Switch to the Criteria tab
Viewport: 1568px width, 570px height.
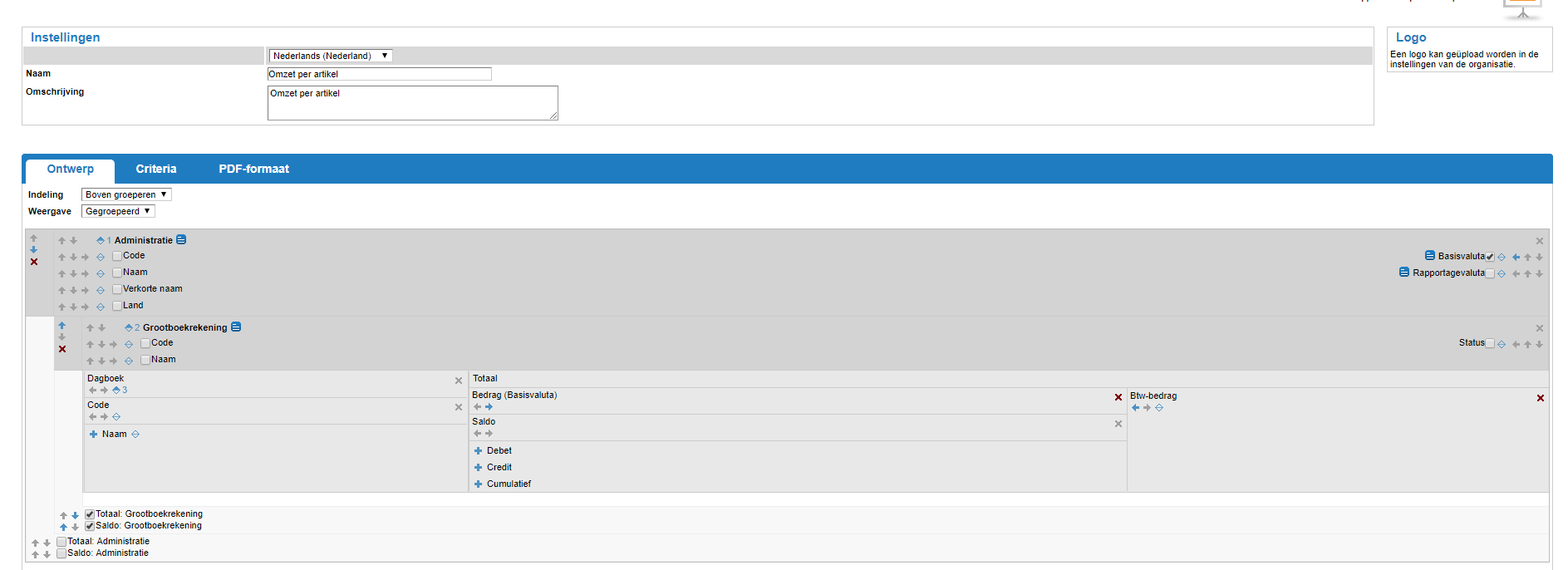[x=156, y=169]
